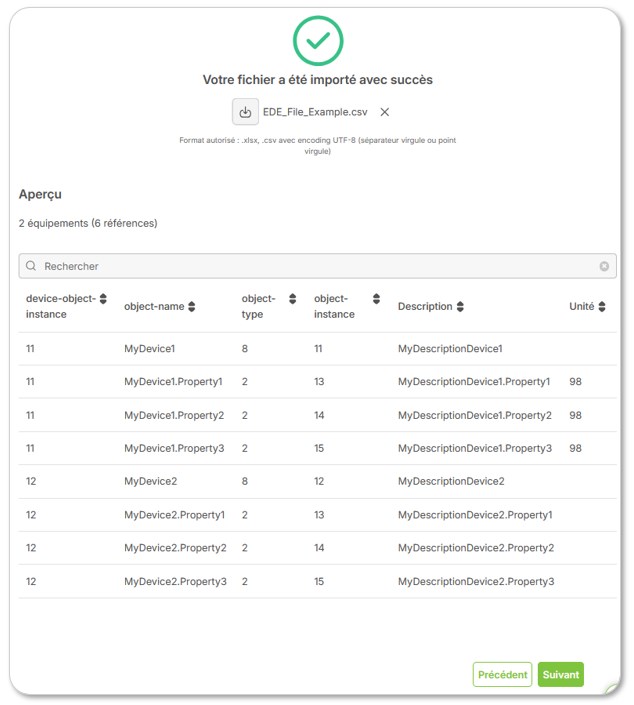The image size is (634, 705).
Task: Sort by object-name column
Action: point(192,306)
